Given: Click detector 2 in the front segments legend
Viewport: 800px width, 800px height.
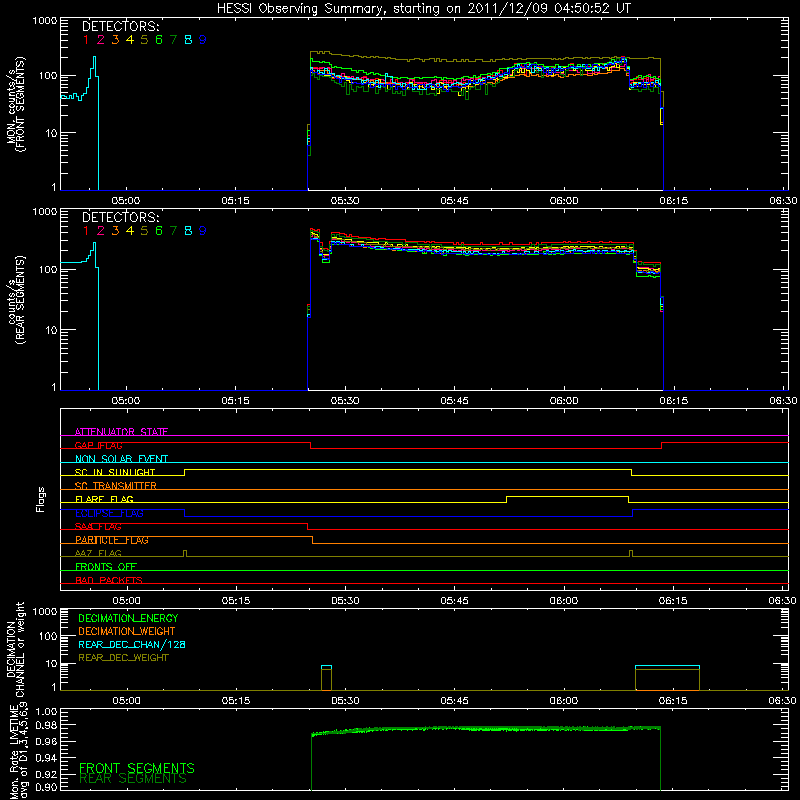Looking at the screenshot, I should [101, 40].
